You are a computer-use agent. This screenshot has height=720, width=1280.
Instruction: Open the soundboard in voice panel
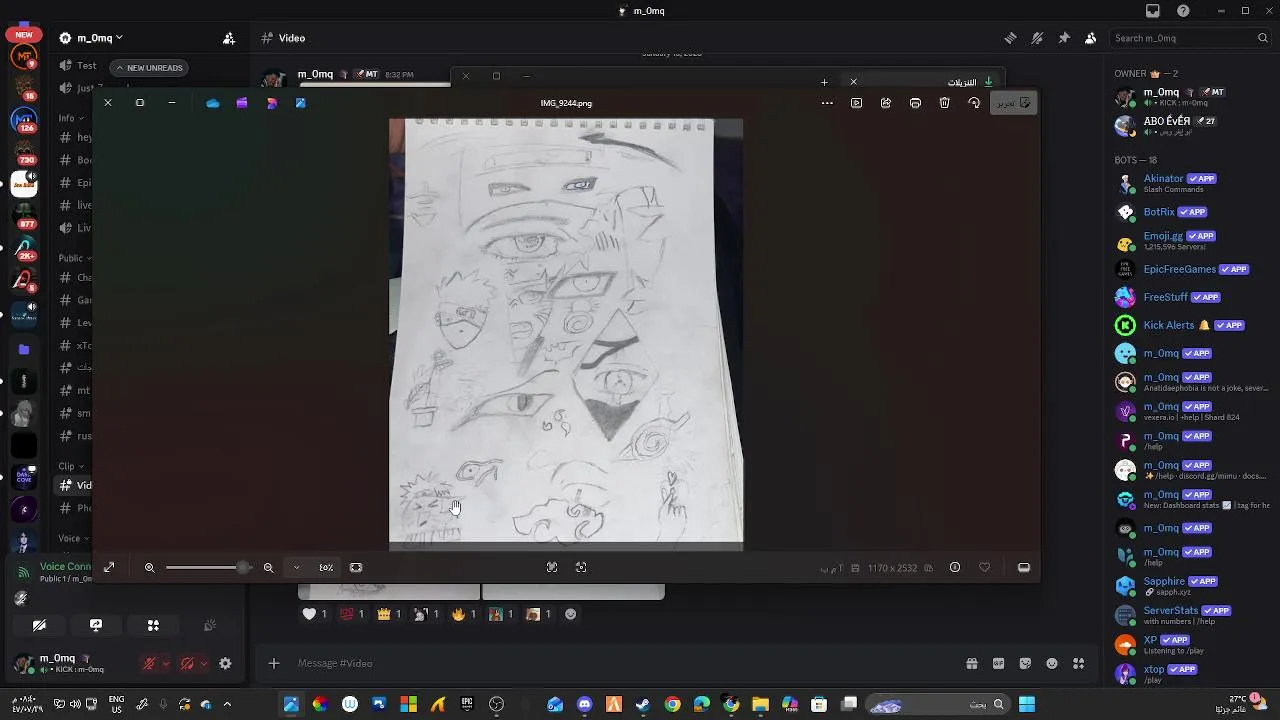210,625
